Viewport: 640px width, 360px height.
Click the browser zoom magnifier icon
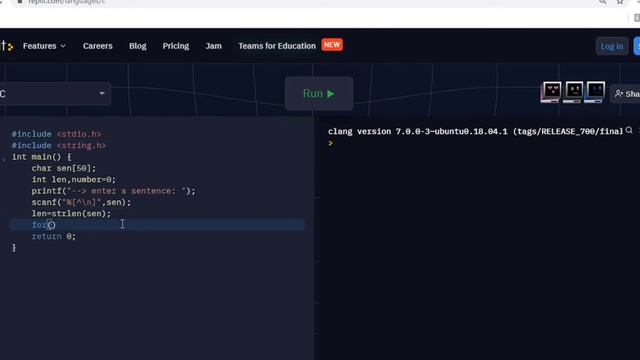602,2
